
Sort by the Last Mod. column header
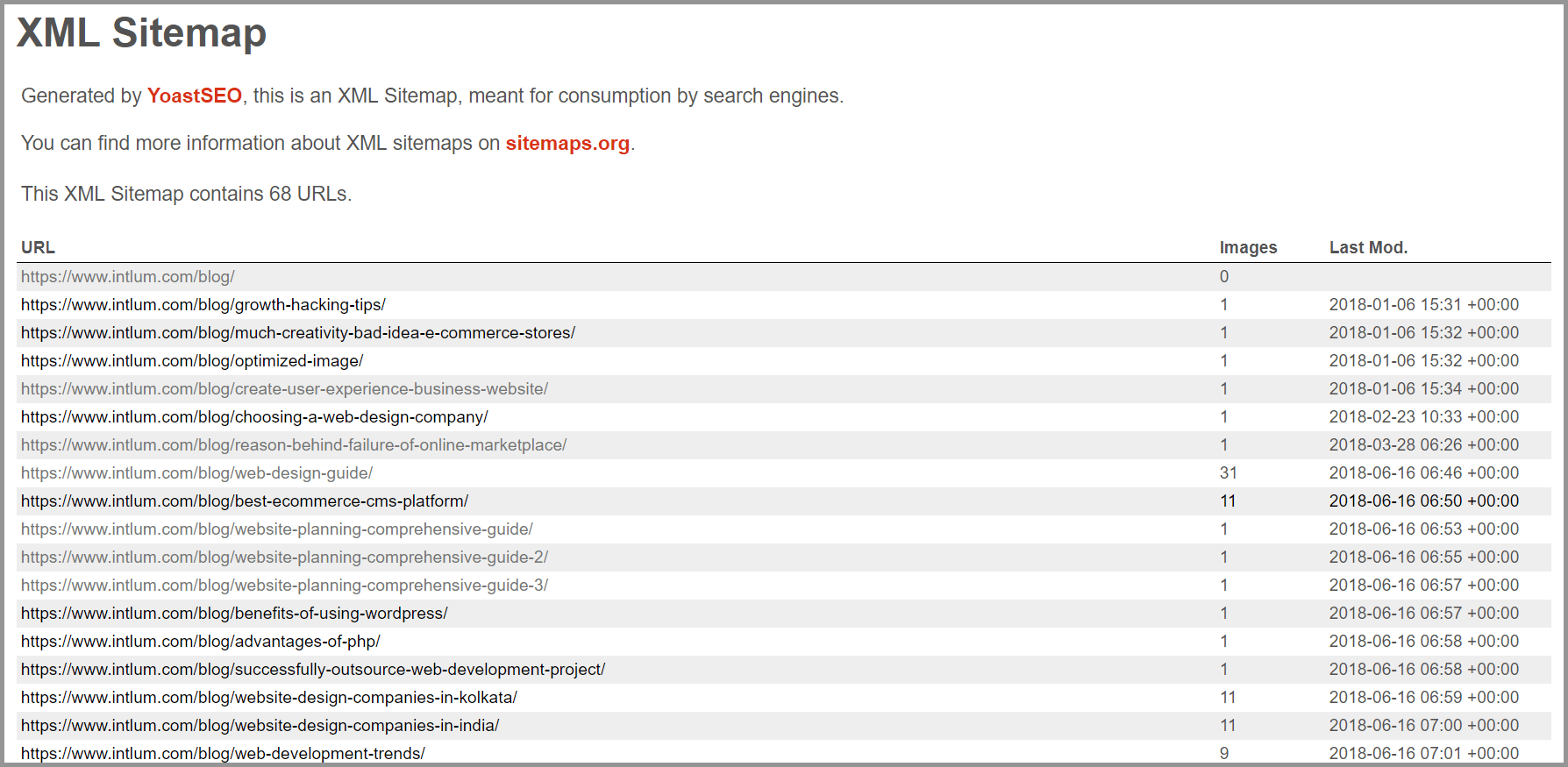click(x=1368, y=248)
